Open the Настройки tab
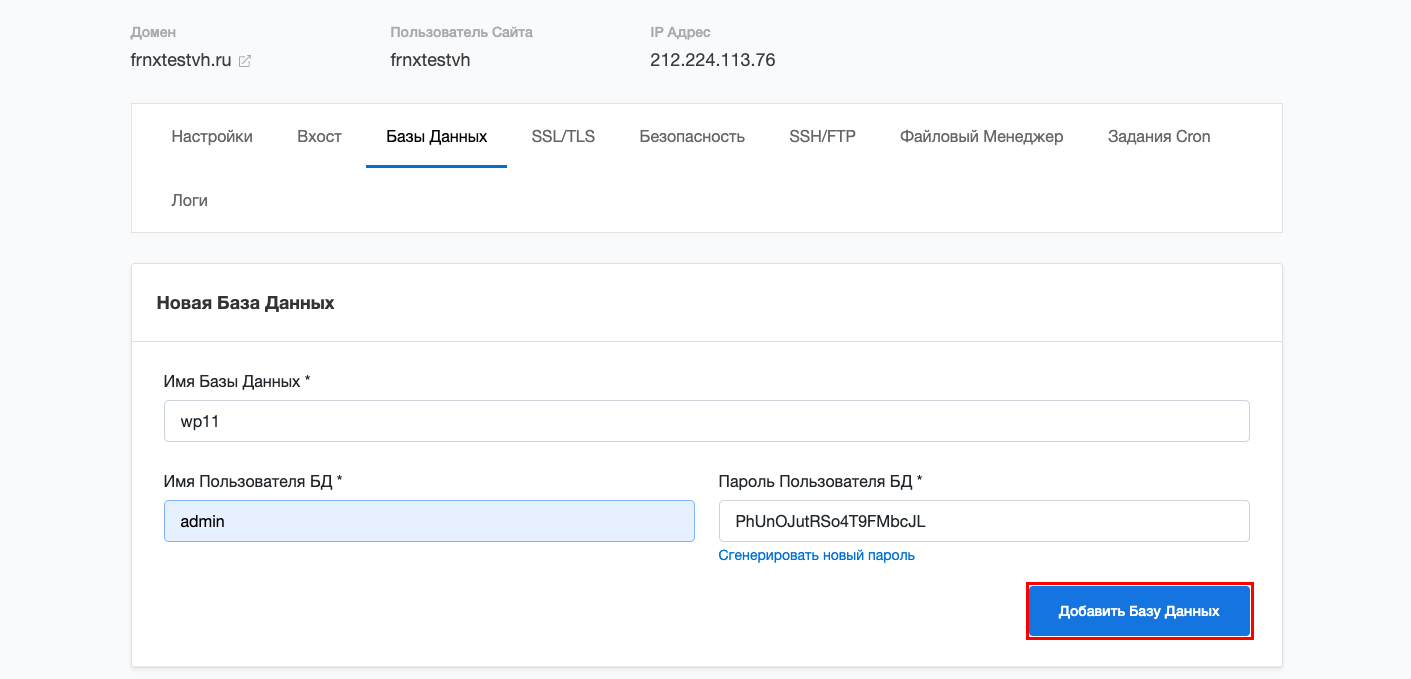 212,137
